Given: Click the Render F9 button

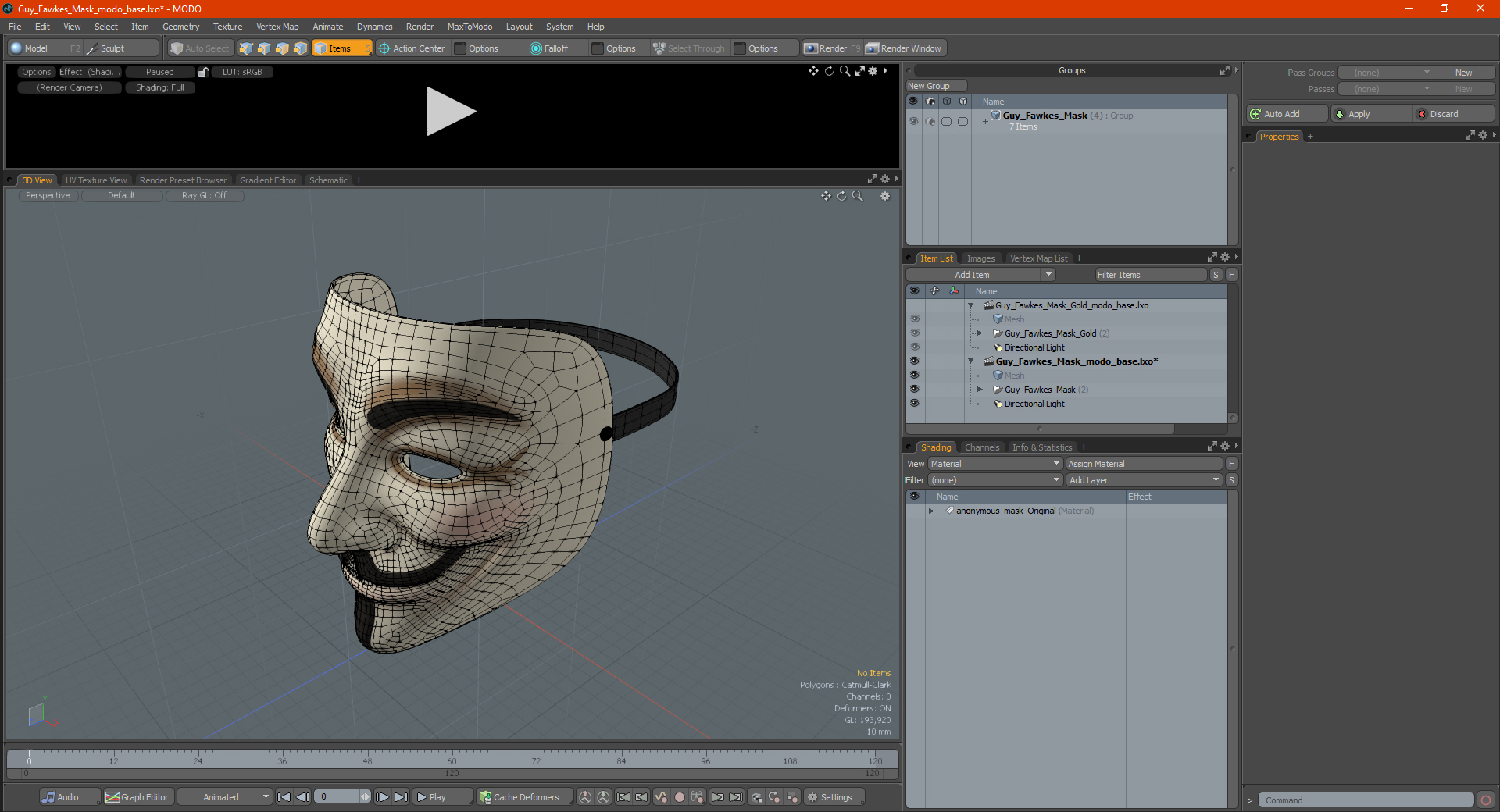Looking at the screenshot, I should tap(832, 48).
